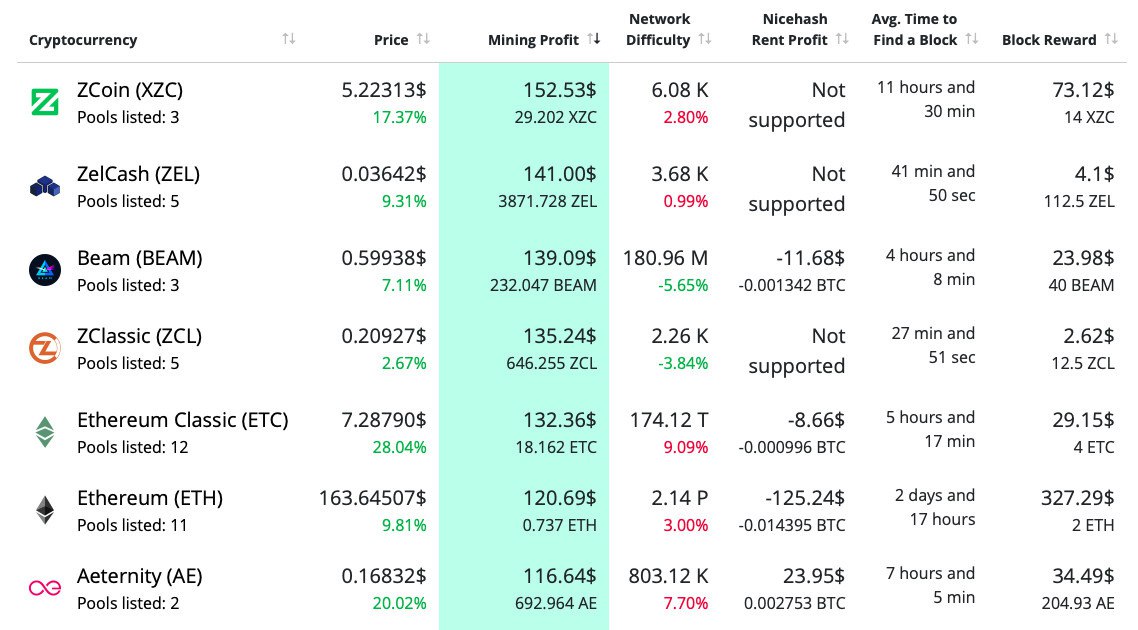Click ZCoin price 5.22313$
Image resolution: width=1138 pixels, height=630 pixels.
pyautogui.click(x=384, y=90)
